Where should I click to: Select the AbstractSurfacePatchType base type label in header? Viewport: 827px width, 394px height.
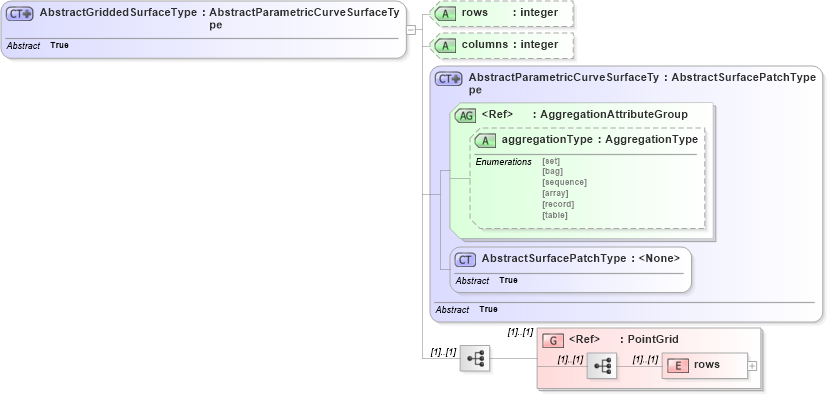[744, 78]
